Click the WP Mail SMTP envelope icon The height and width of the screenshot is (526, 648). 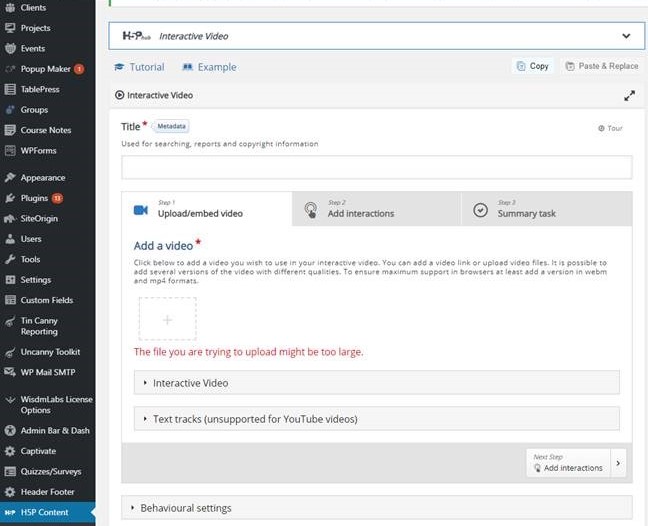[x=10, y=372]
